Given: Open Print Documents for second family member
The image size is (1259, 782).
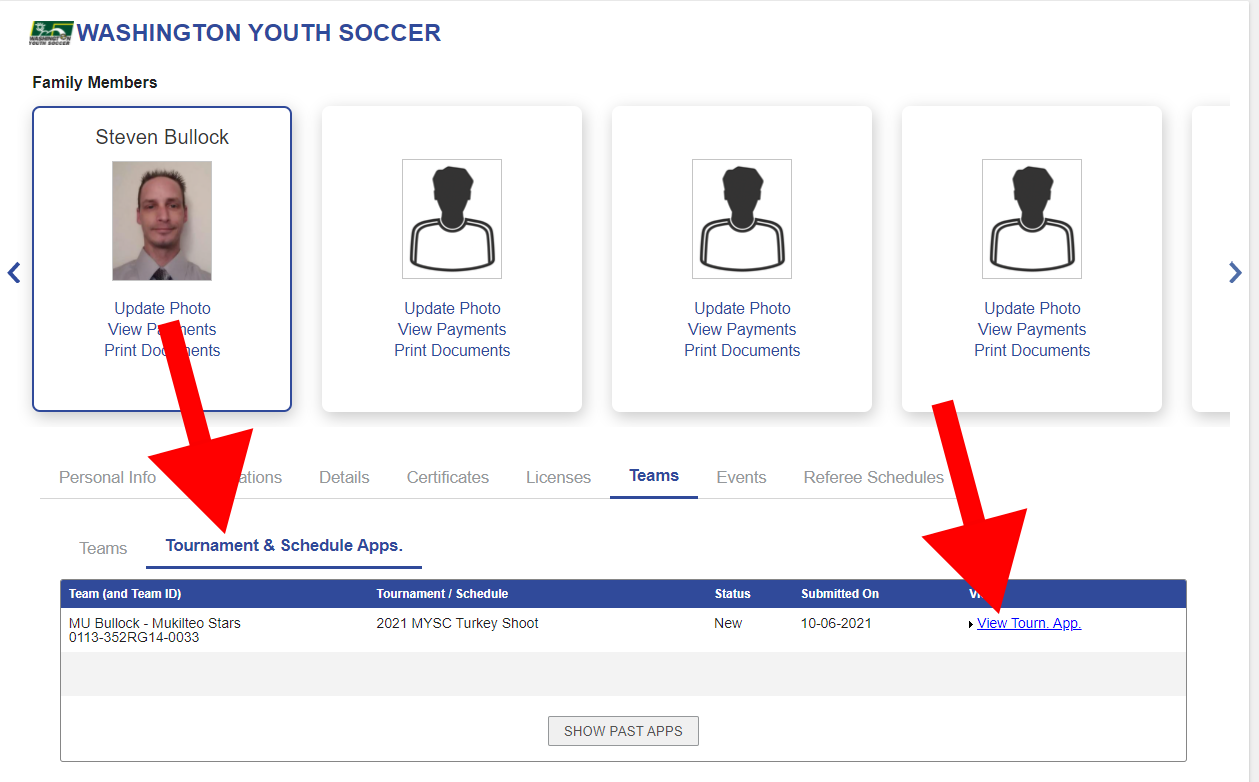Looking at the screenshot, I should click(x=452, y=350).
